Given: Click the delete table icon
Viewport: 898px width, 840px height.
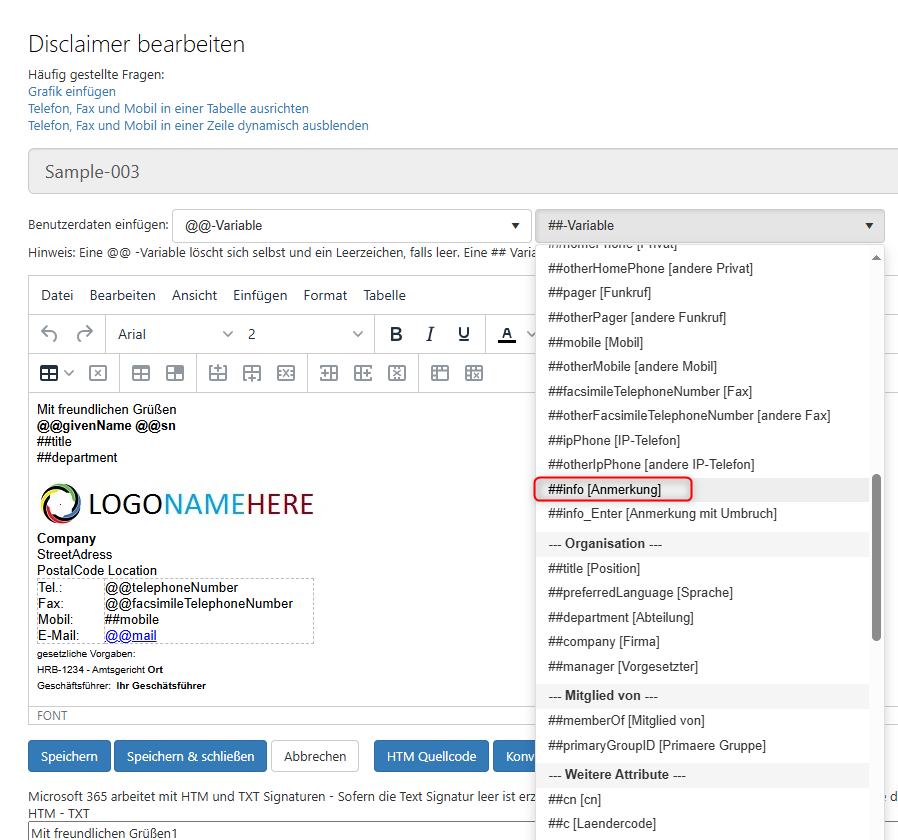Looking at the screenshot, I should [98, 373].
